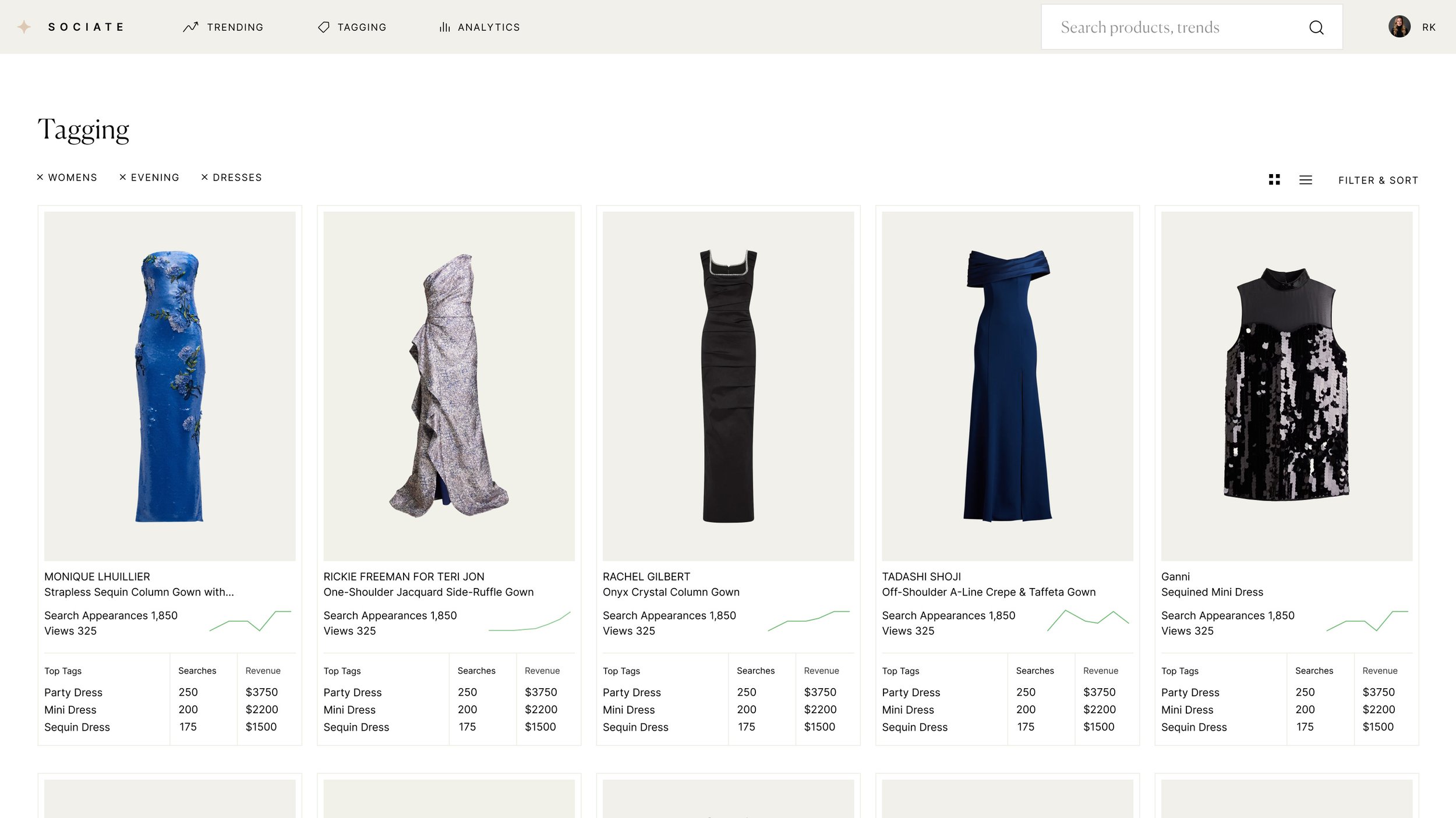This screenshot has height=818, width=1456.
Task: Click the MONIQUE LHUILLIER brand name
Action: pyautogui.click(x=97, y=576)
